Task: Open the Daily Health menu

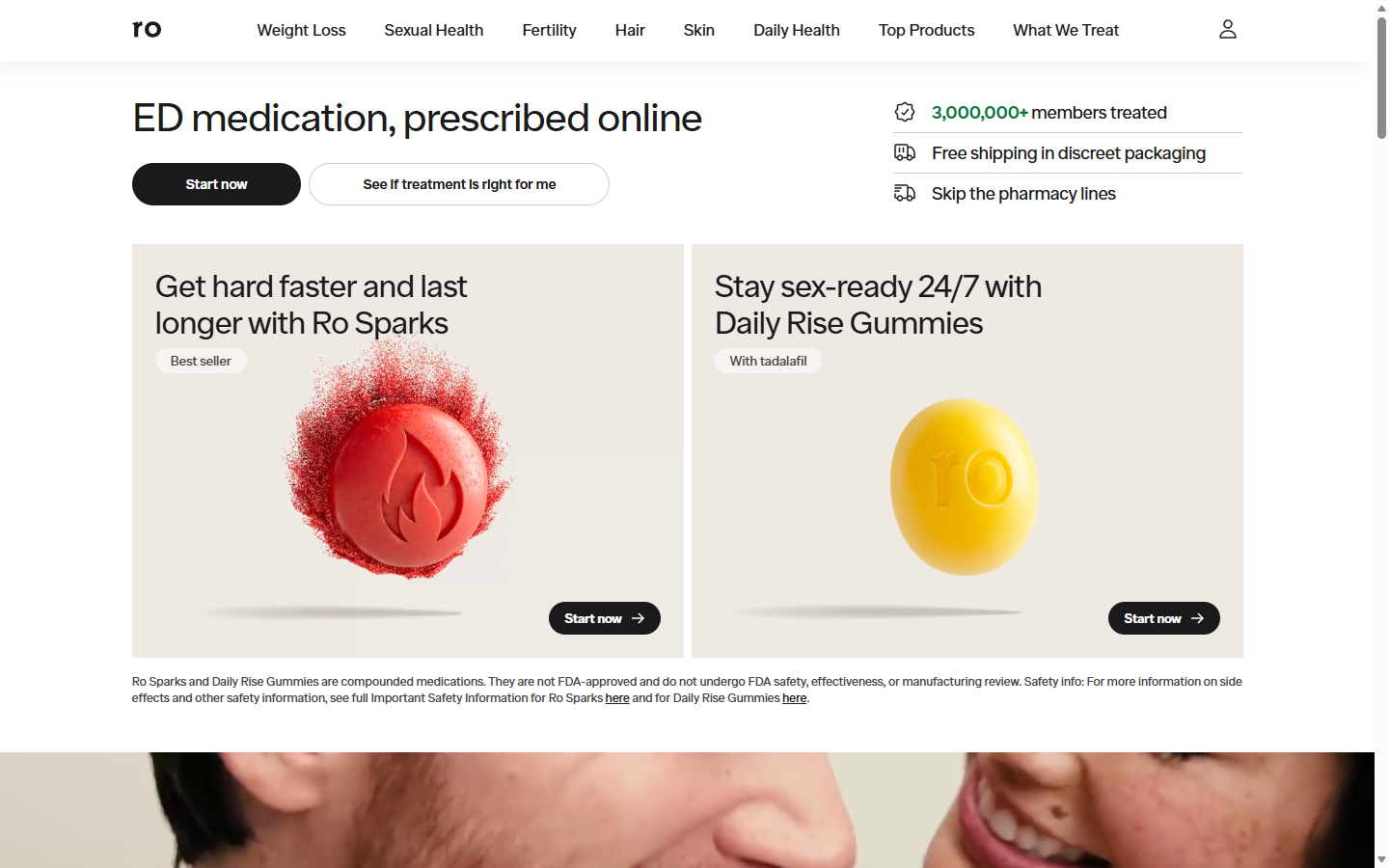Action: [797, 30]
